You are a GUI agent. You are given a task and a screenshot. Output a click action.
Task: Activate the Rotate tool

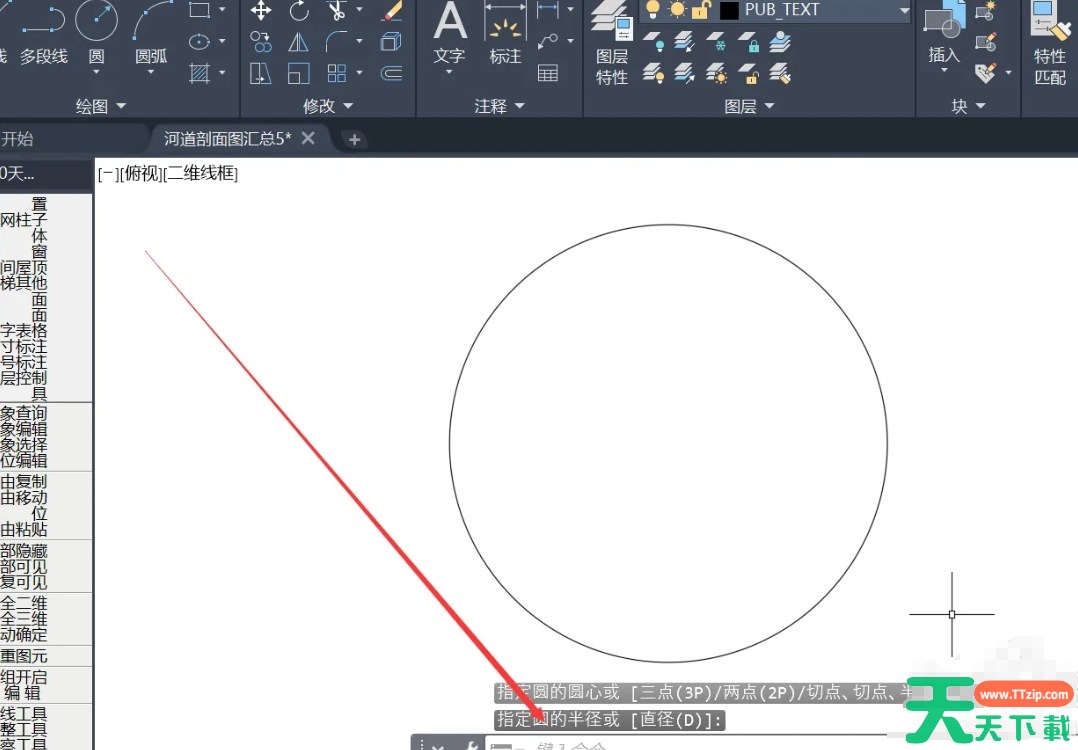tap(299, 10)
